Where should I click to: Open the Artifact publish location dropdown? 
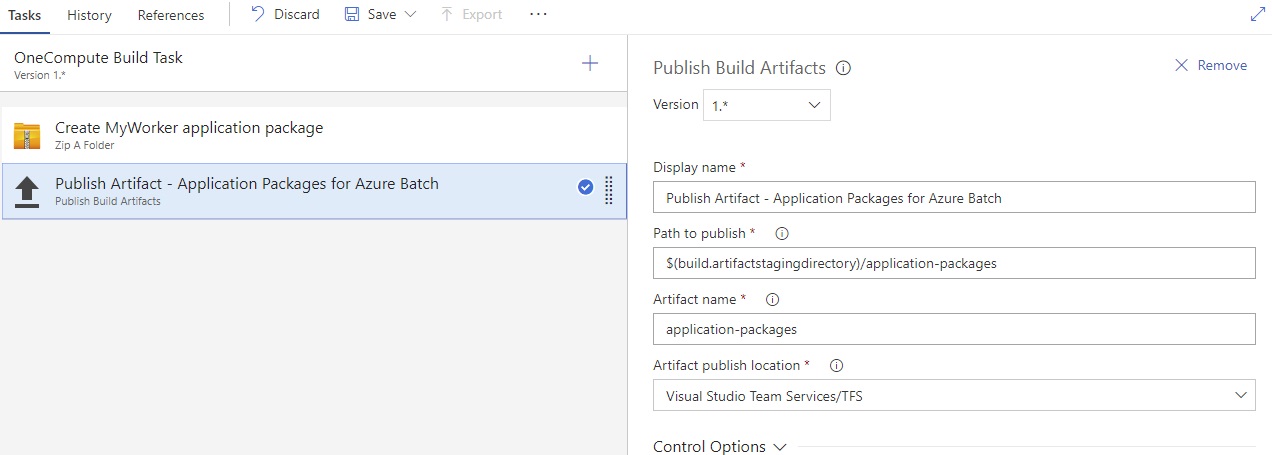953,396
